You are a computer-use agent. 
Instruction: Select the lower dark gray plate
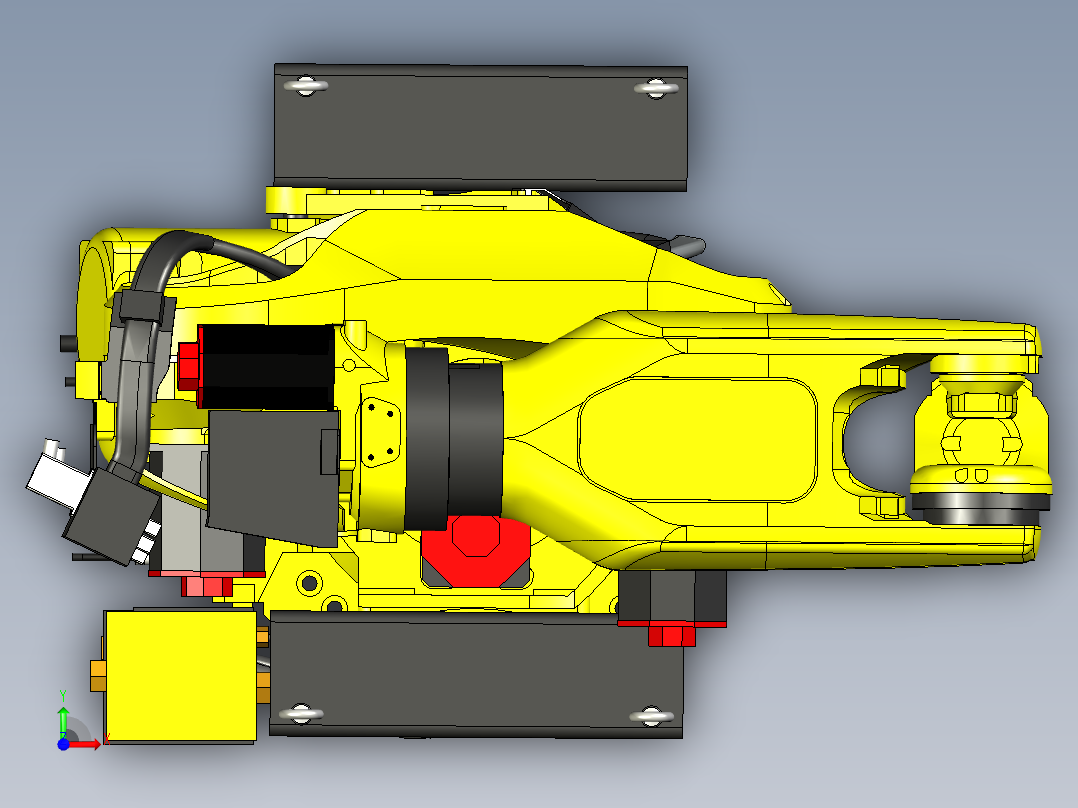click(x=476, y=674)
